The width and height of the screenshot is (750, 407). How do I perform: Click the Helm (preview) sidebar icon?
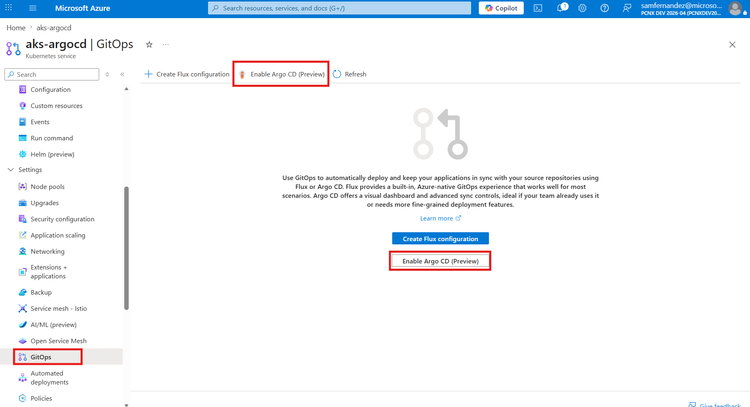[x=22, y=154]
